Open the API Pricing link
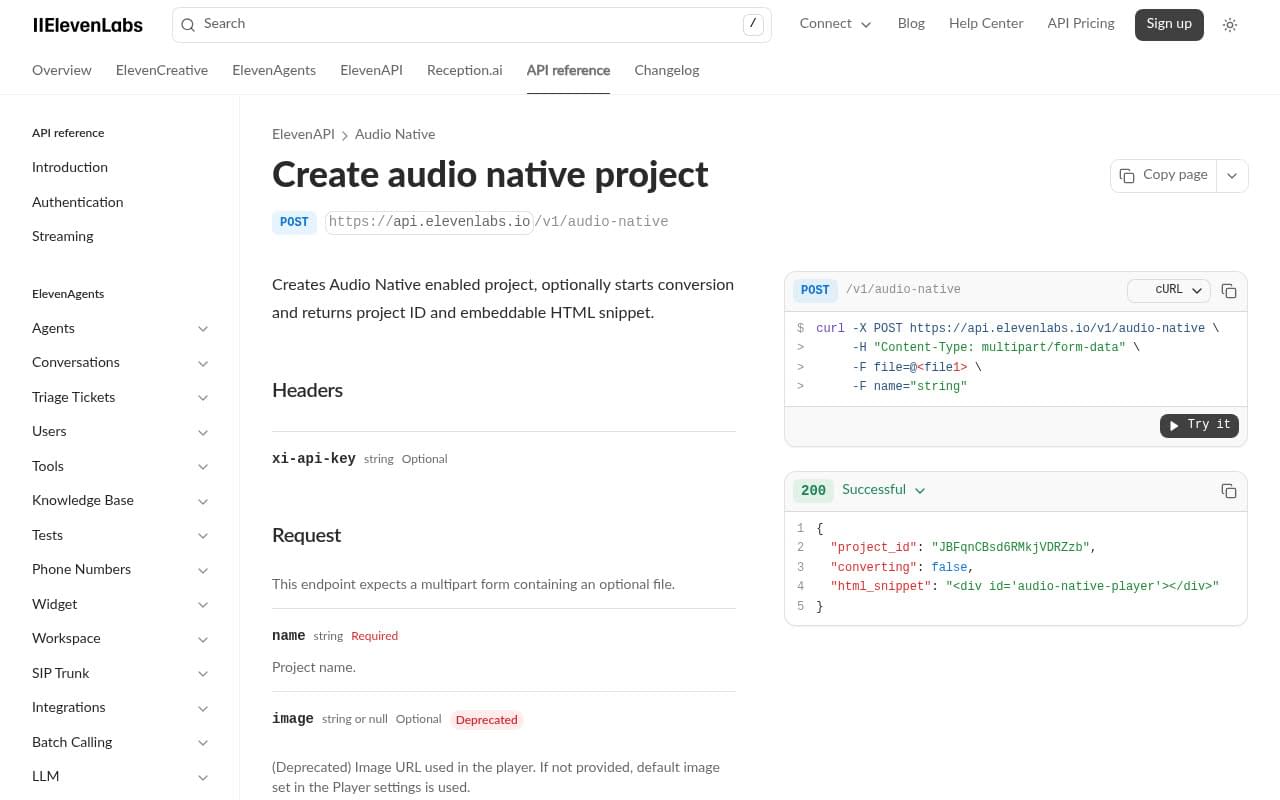 pyautogui.click(x=1080, y=24)
